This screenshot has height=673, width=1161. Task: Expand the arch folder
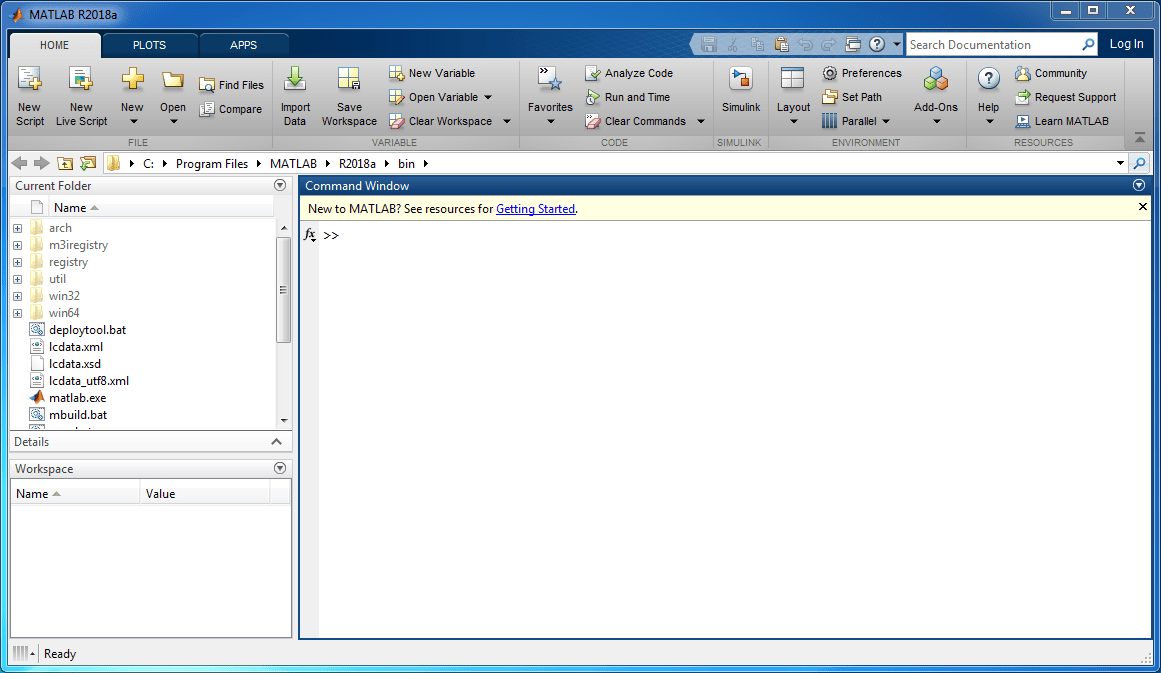click(x=18, y=228)
